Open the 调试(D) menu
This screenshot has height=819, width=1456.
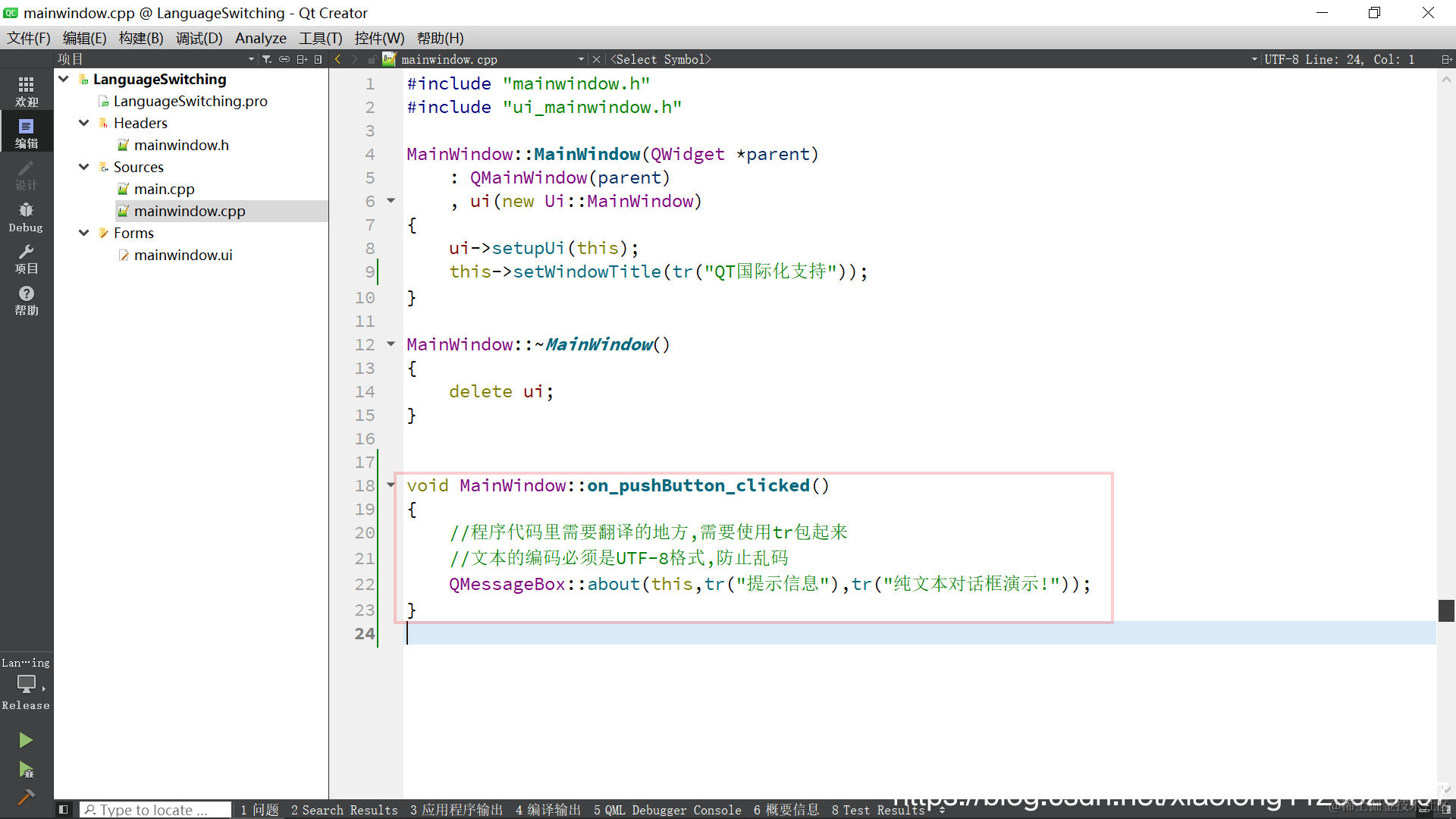click(199, 38)
